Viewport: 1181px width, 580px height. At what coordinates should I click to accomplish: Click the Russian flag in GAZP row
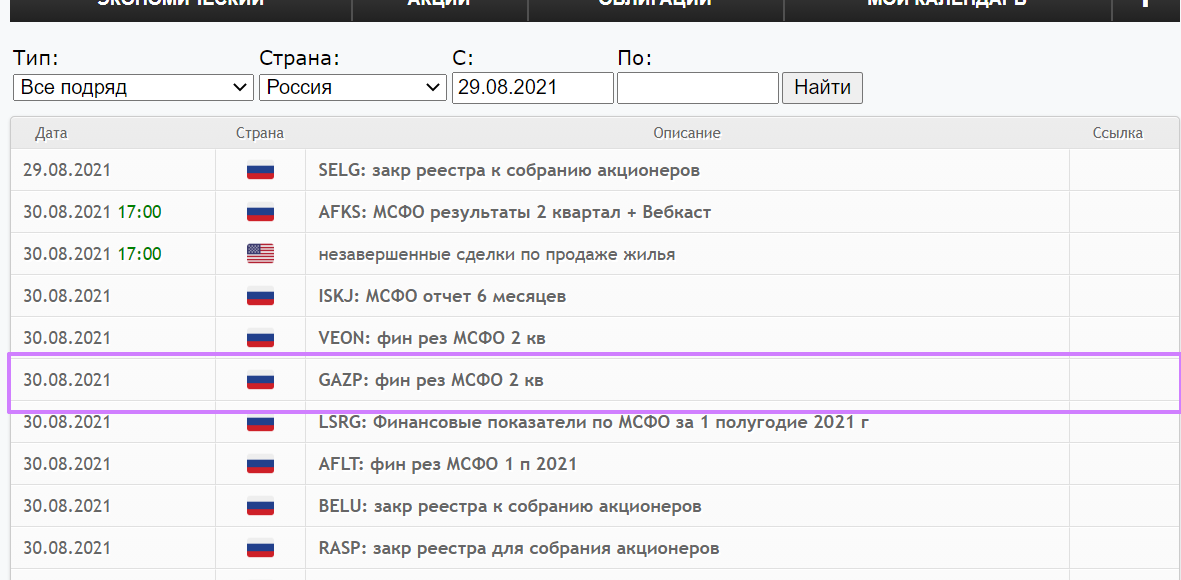point(261,381)
